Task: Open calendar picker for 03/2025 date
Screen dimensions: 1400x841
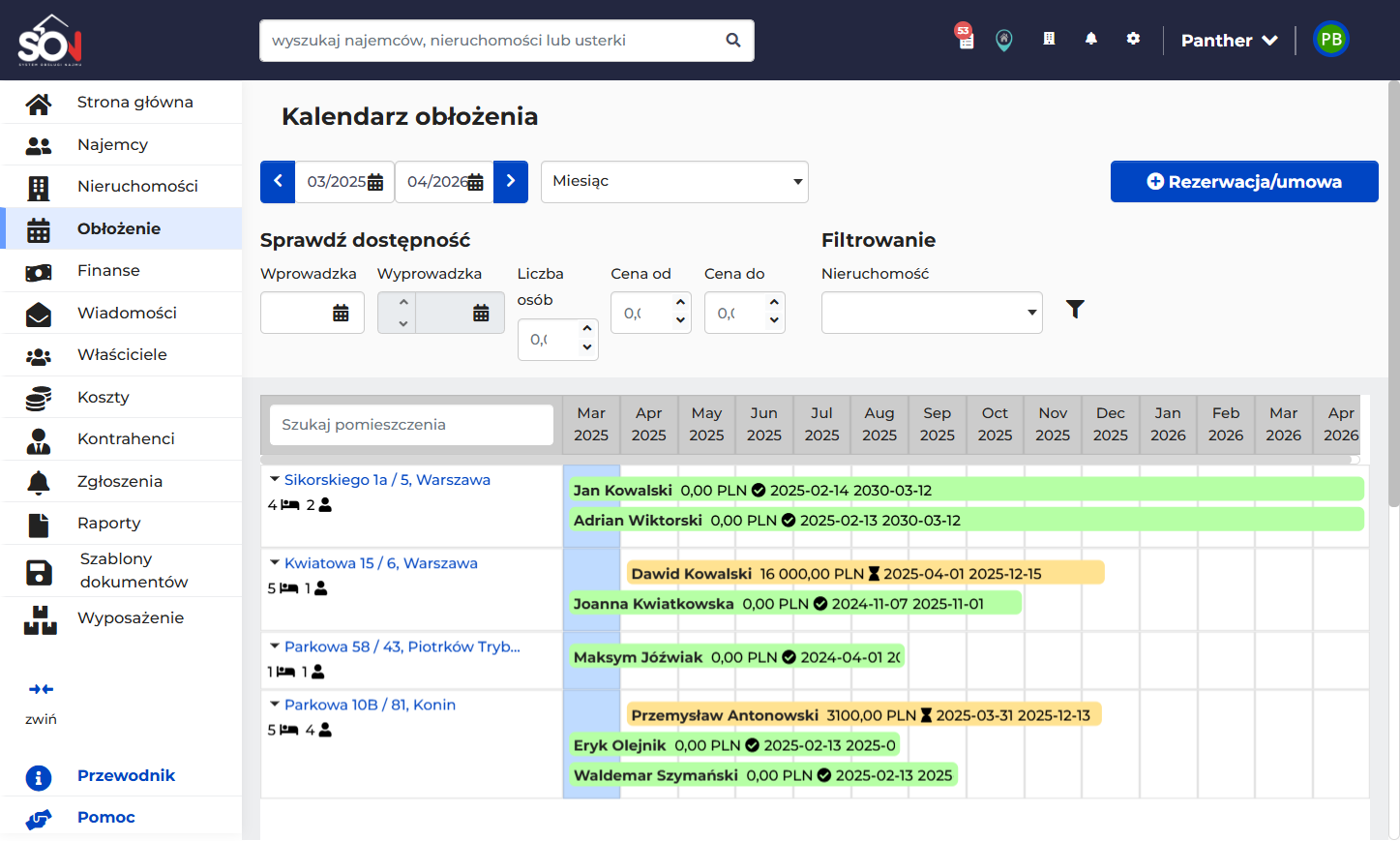Action: coord(375,182)
